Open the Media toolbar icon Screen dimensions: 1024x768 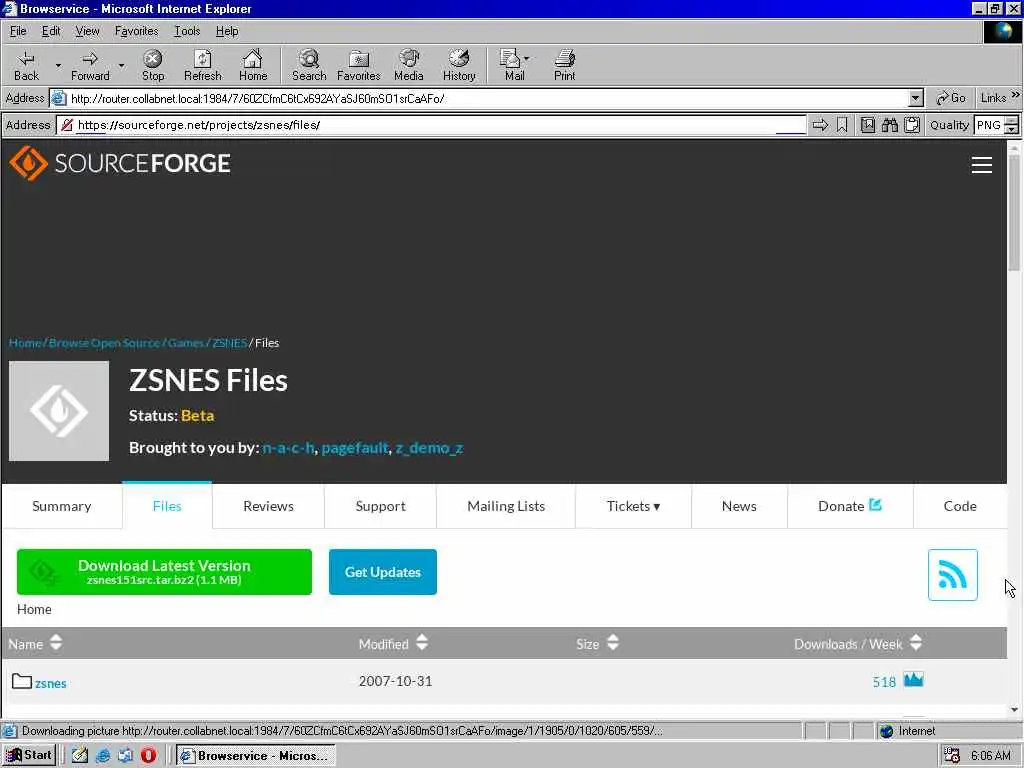coord(409,65)
